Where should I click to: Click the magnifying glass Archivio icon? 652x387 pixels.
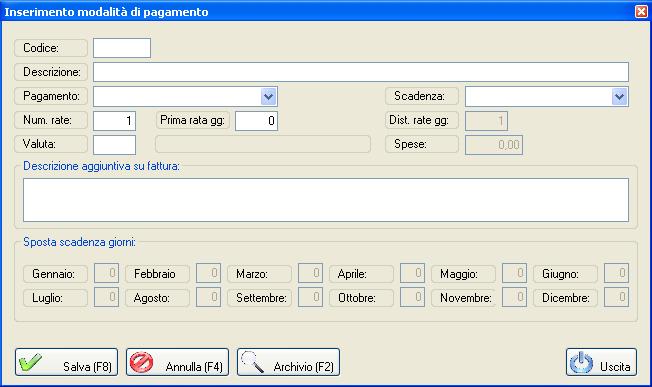252,362
